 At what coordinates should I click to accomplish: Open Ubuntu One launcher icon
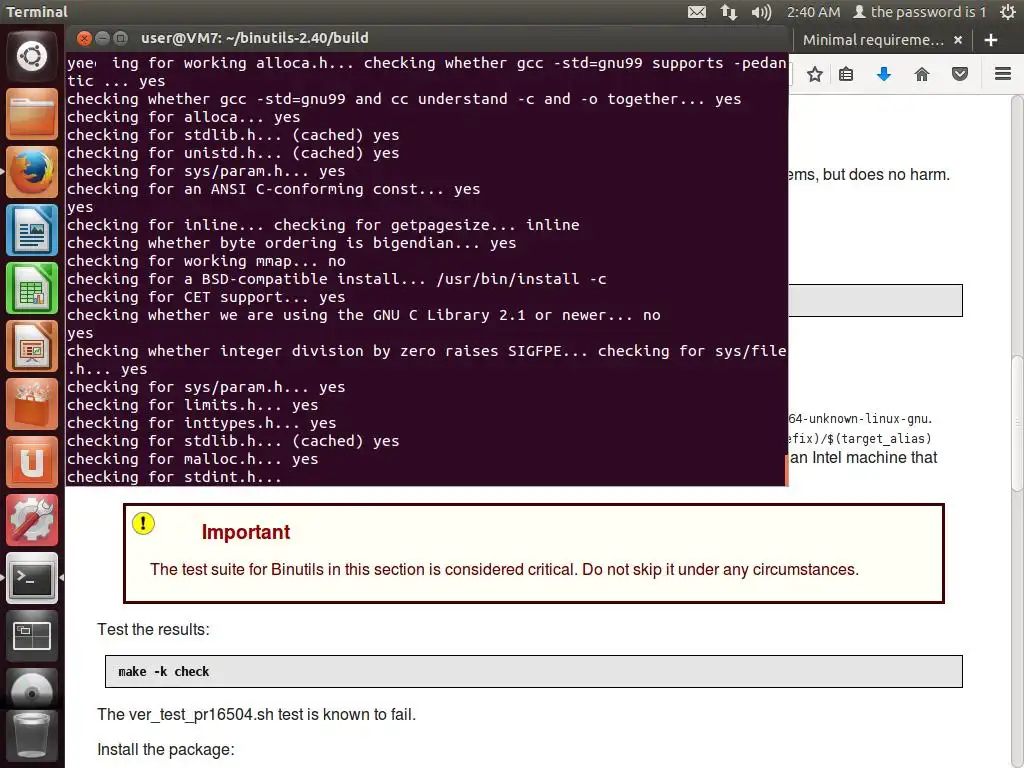click(x=32, y=463)
